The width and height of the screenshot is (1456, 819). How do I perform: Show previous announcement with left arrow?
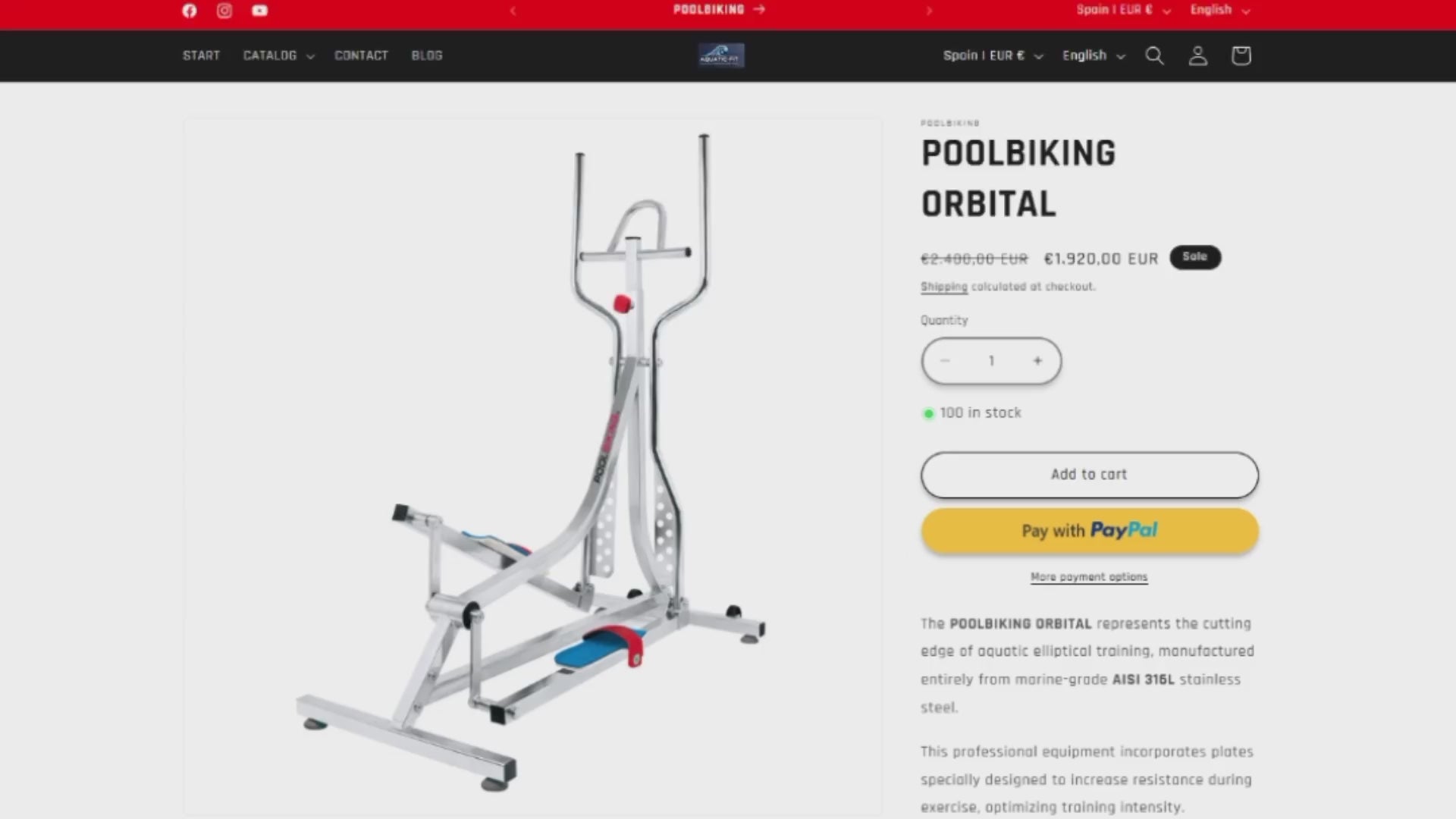click(513, 11)
